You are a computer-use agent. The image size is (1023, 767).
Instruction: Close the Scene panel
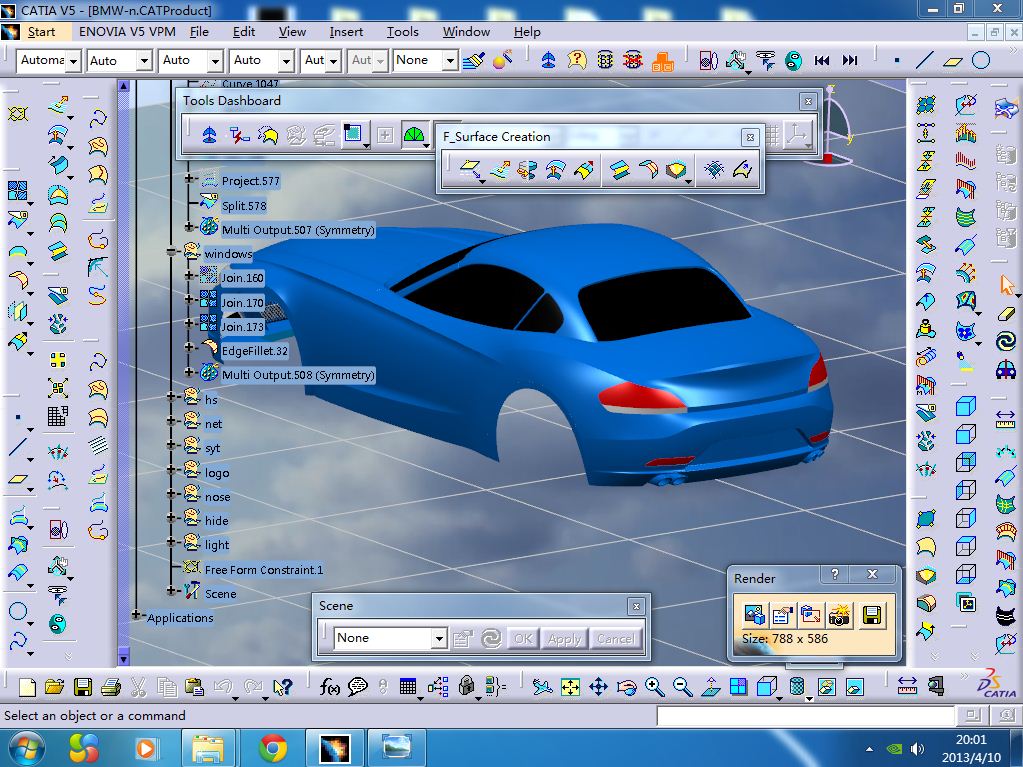(636, 607)
